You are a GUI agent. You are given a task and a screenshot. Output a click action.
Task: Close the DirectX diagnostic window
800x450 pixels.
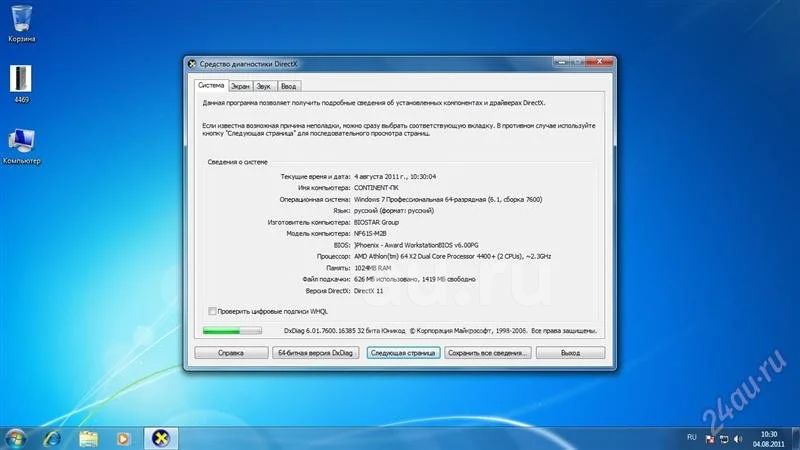[600, 62]
